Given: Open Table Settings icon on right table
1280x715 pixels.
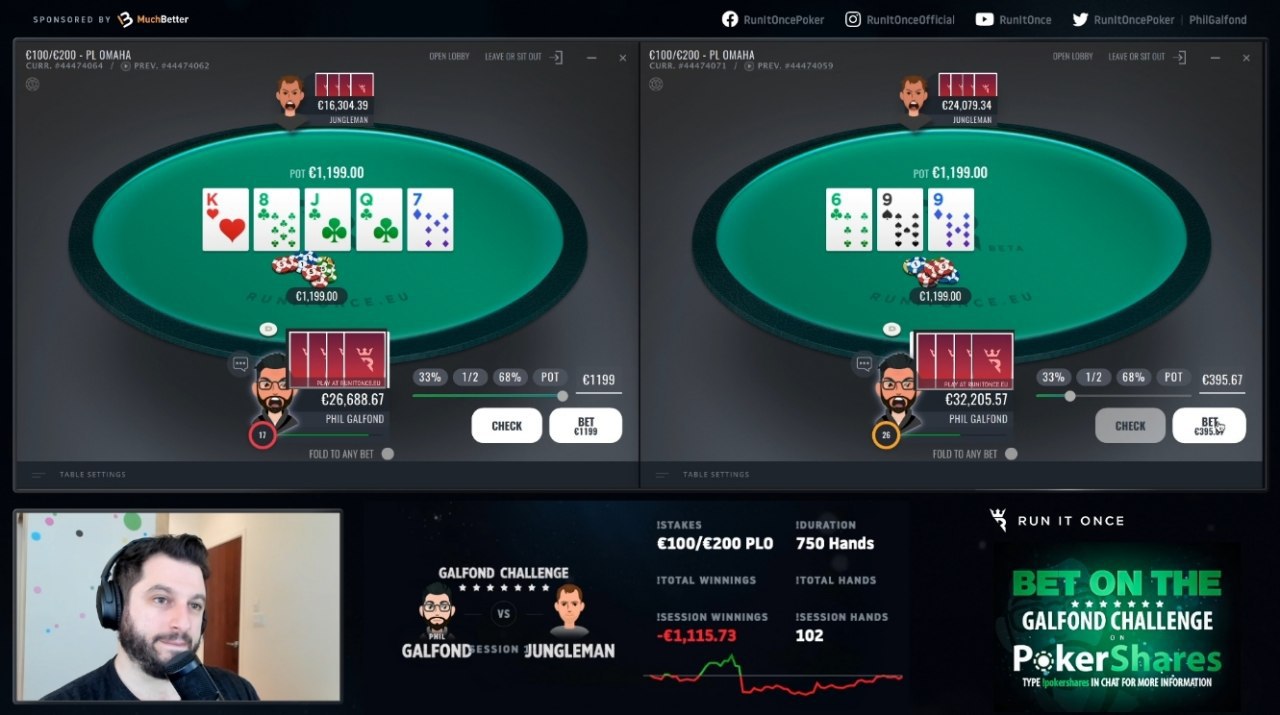Looking at the screenshot, I should [x=662, y=474].
